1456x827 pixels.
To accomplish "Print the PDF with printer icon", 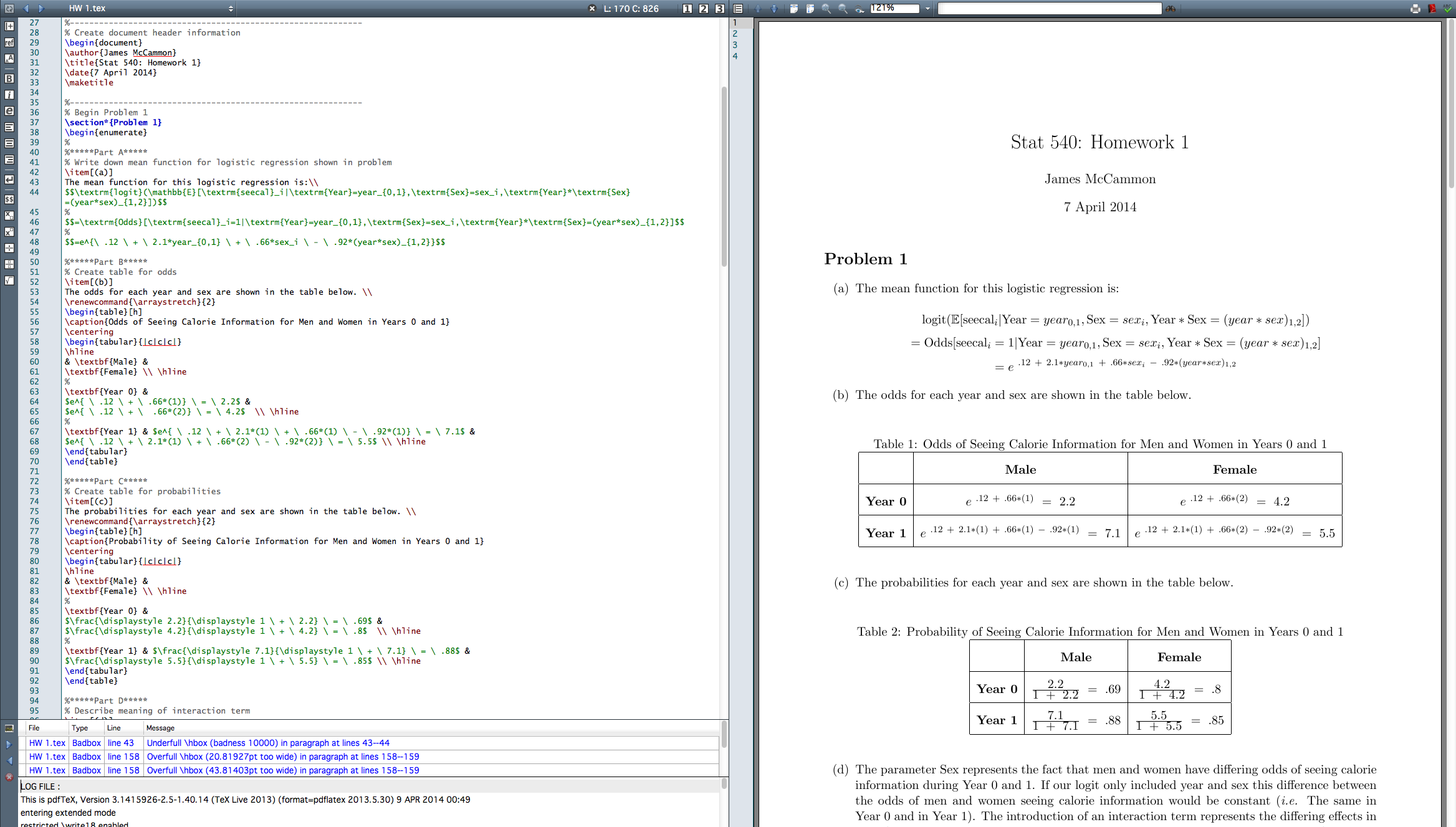I will click(x=1415, y=9).
